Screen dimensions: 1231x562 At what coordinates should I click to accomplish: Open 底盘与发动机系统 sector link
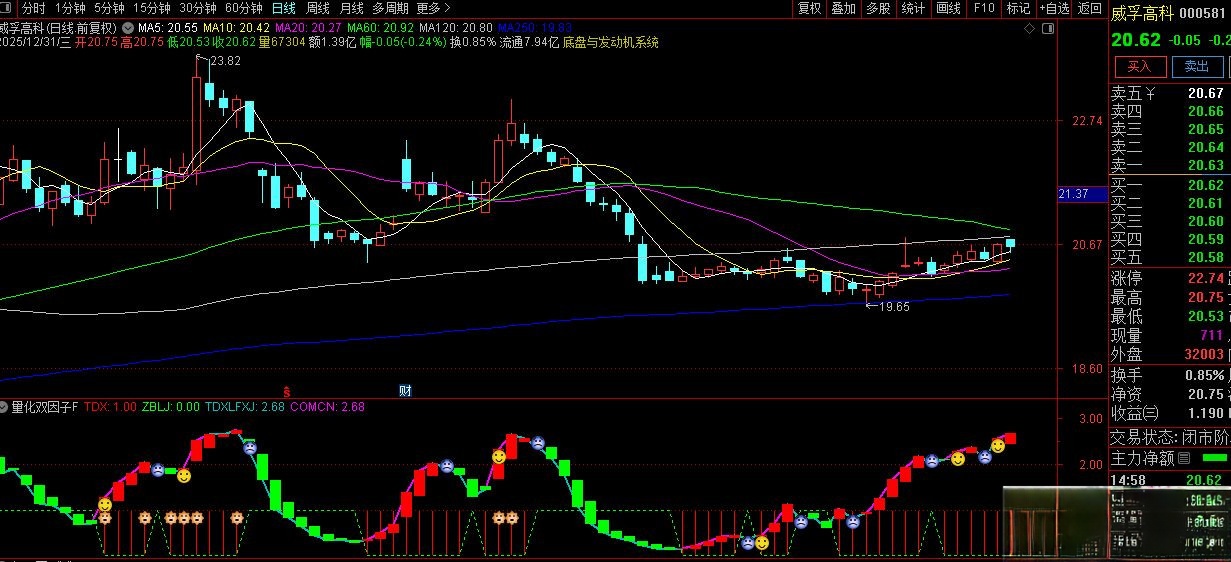tap(610, 42)
